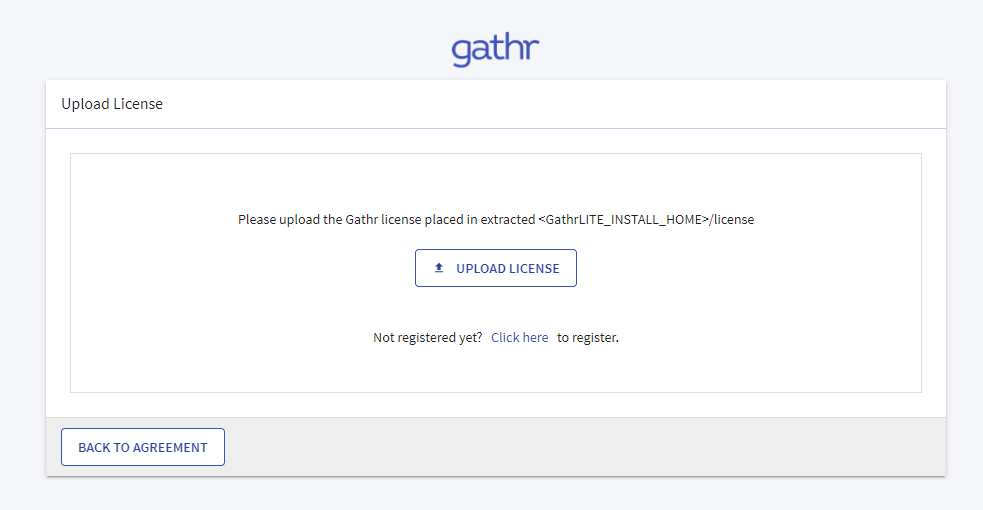The height and width of the screenshot is (510, 983).
Task: Click the upload arrow icon in the button
Action: 438,268
